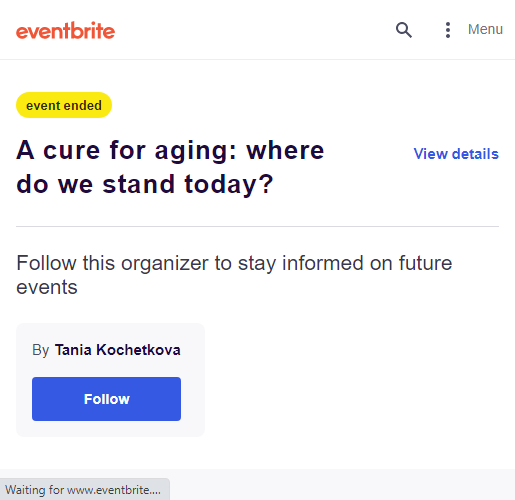The height and width of the screenshot is (500, 515).
Task: Follow organizer Tania Kochetkova
Action: tap(106, 399)
